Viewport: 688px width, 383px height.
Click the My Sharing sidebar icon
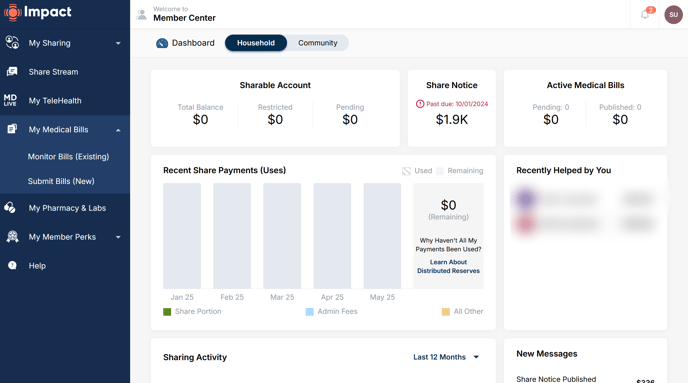[12, 43]
